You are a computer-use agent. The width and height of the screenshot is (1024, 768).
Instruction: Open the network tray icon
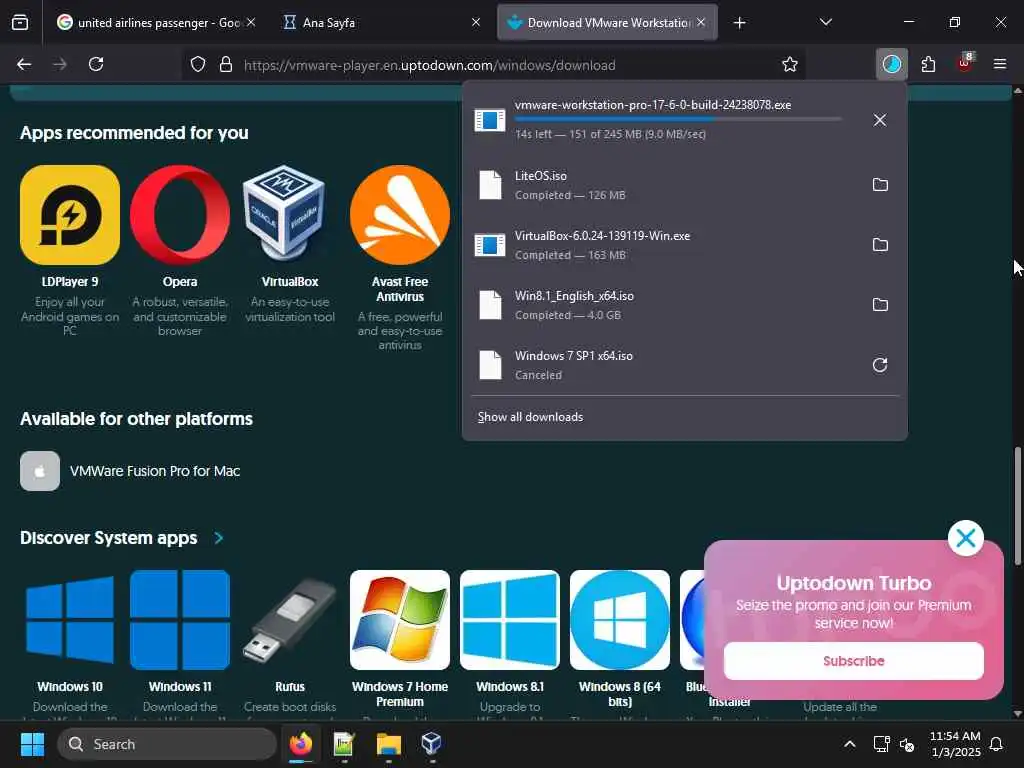point(881,744)
